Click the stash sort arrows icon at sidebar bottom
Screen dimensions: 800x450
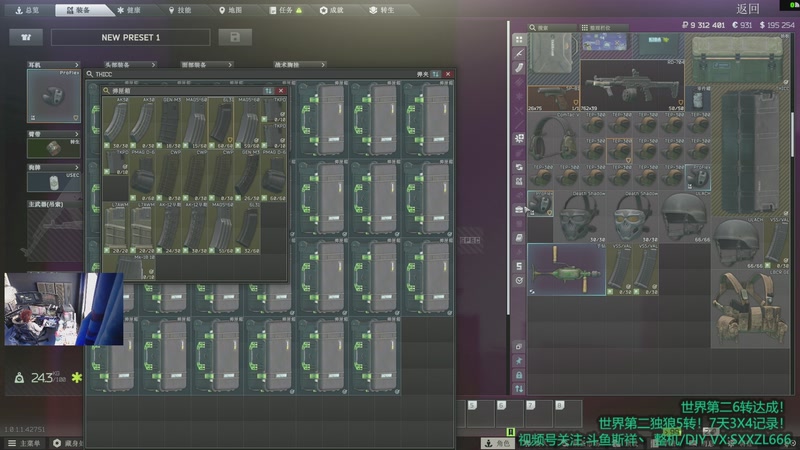tap(519, 389)
